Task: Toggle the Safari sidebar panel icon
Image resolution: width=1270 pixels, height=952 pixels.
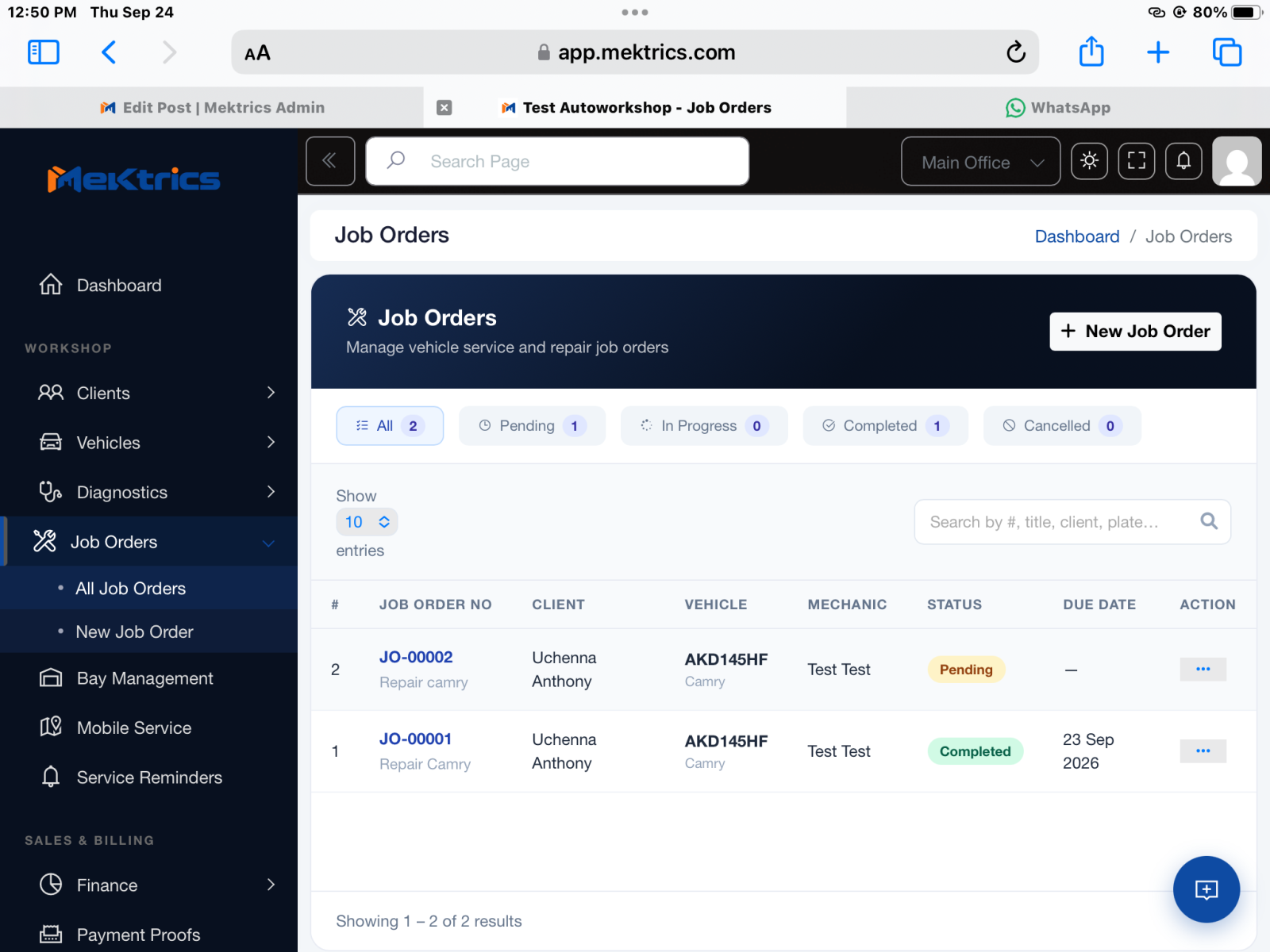Action: (x=44, y=52)
